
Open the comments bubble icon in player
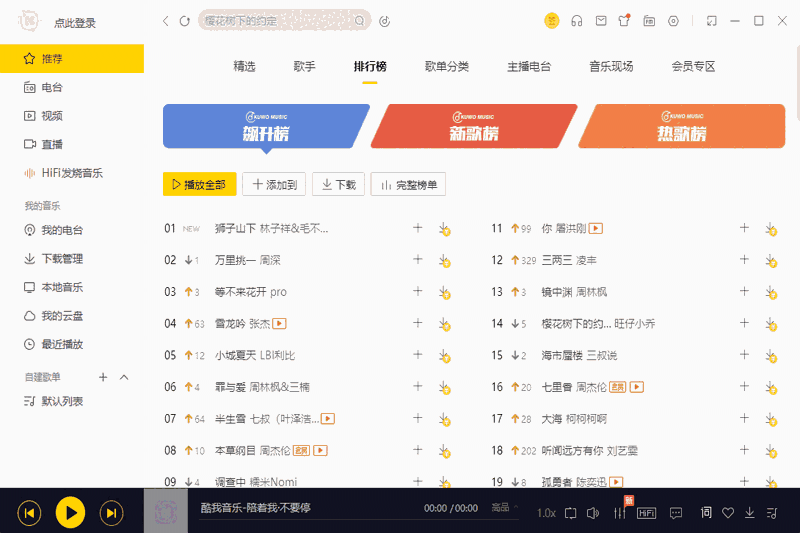tap(676, 513)
